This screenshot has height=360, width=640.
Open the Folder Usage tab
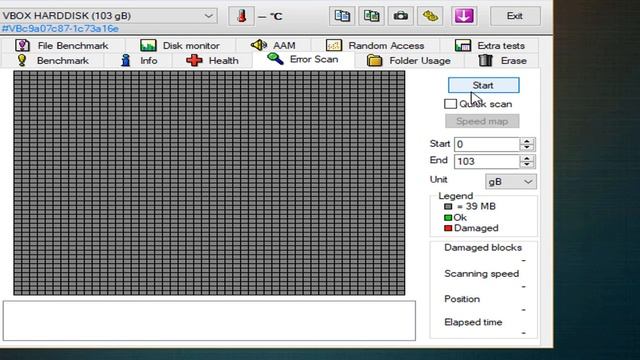click(409, 60)
